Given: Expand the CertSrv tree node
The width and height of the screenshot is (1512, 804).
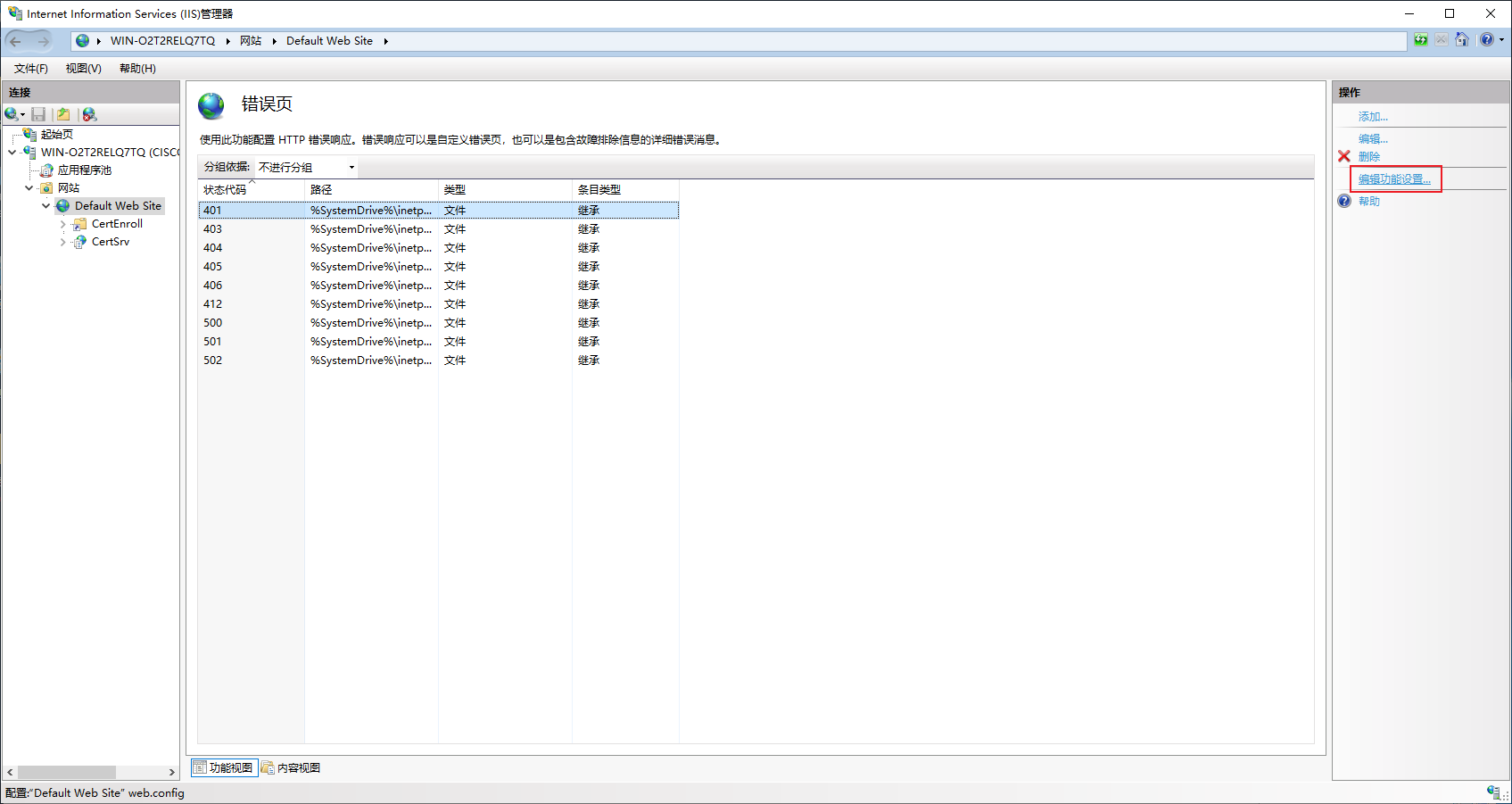Looking at the screenshot, I should 63,242.
